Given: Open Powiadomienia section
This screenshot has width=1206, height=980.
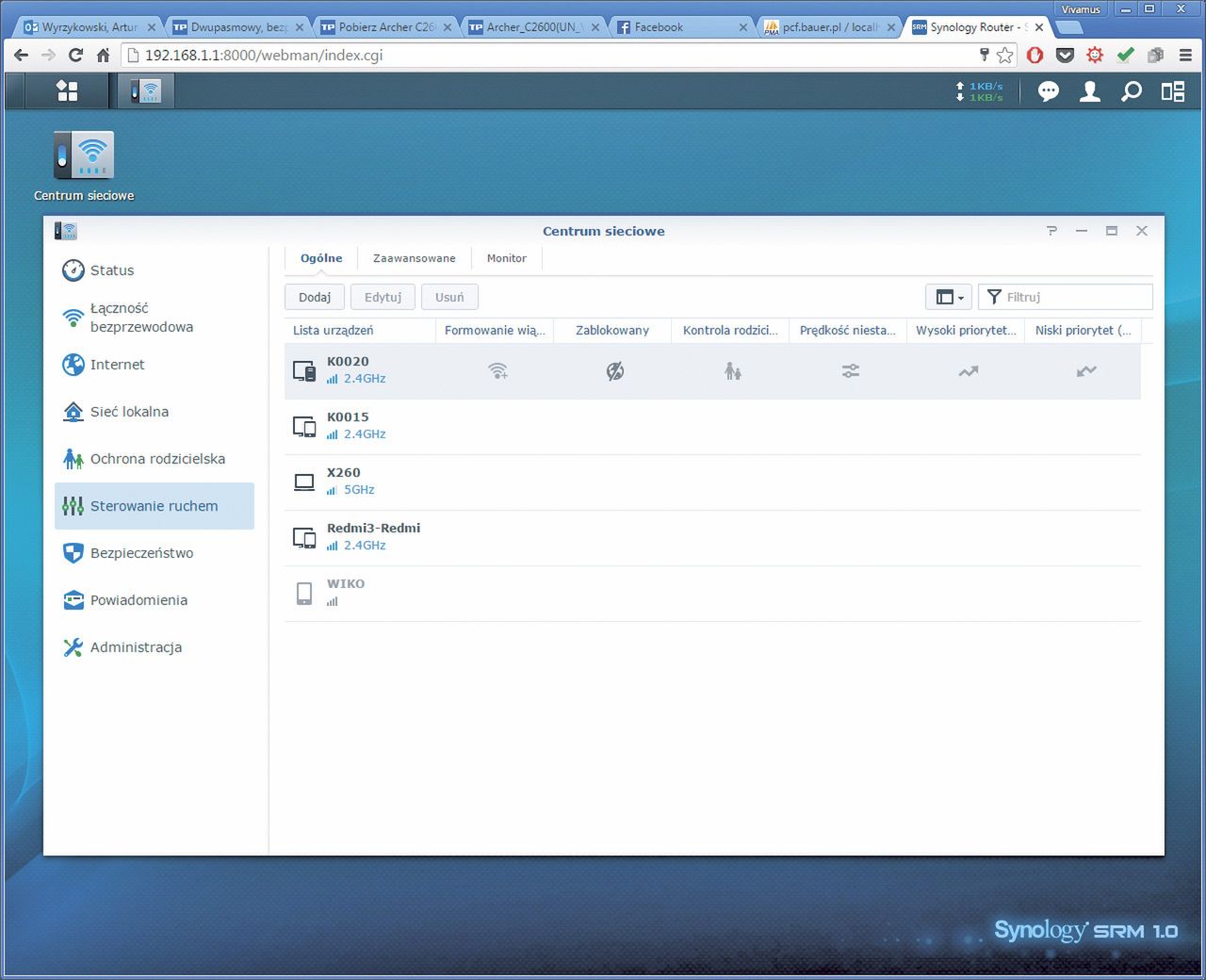Looking at the screenshot, I should pos(155,600).
